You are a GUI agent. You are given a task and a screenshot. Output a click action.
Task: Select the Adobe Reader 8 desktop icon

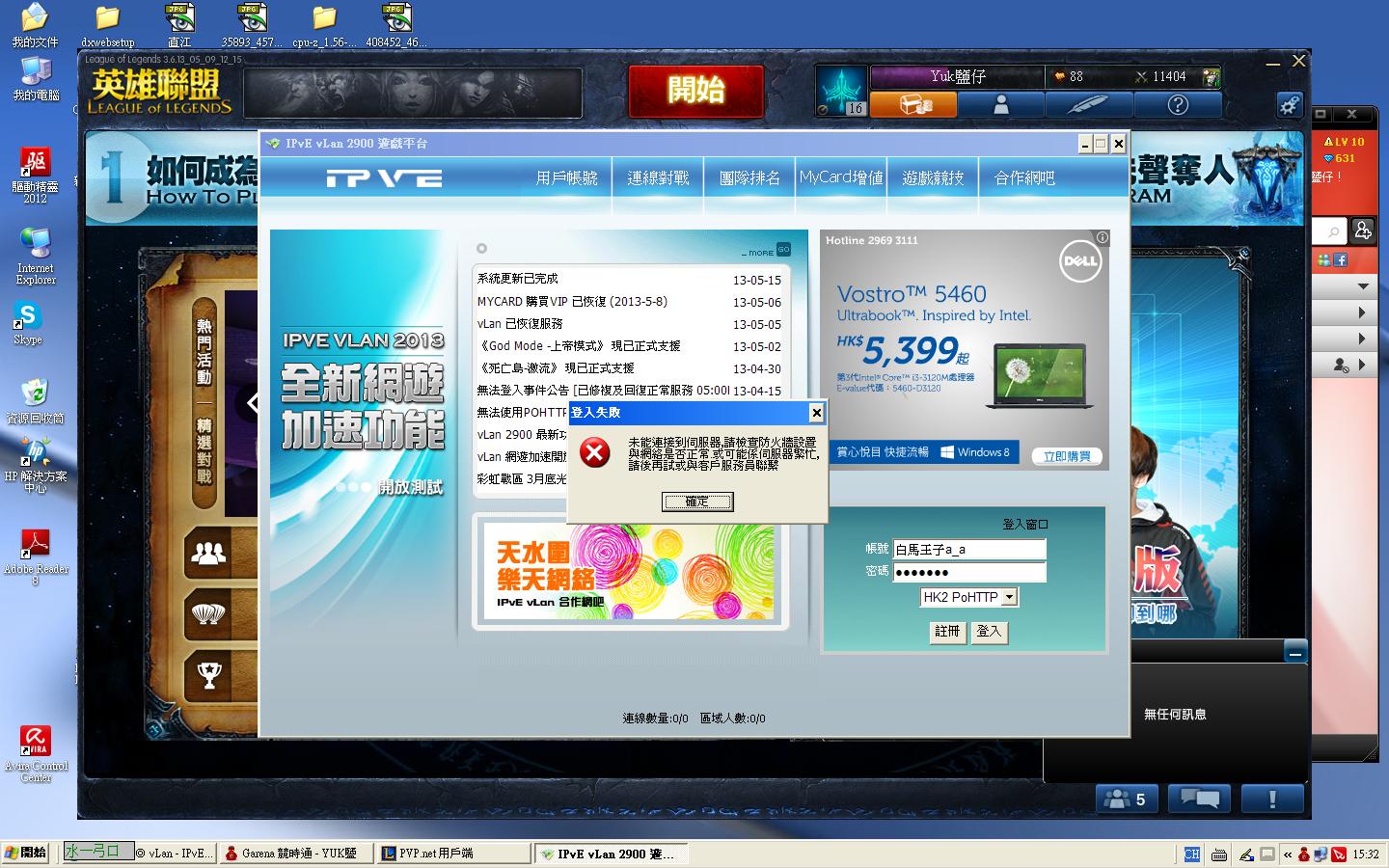point(36,557)
